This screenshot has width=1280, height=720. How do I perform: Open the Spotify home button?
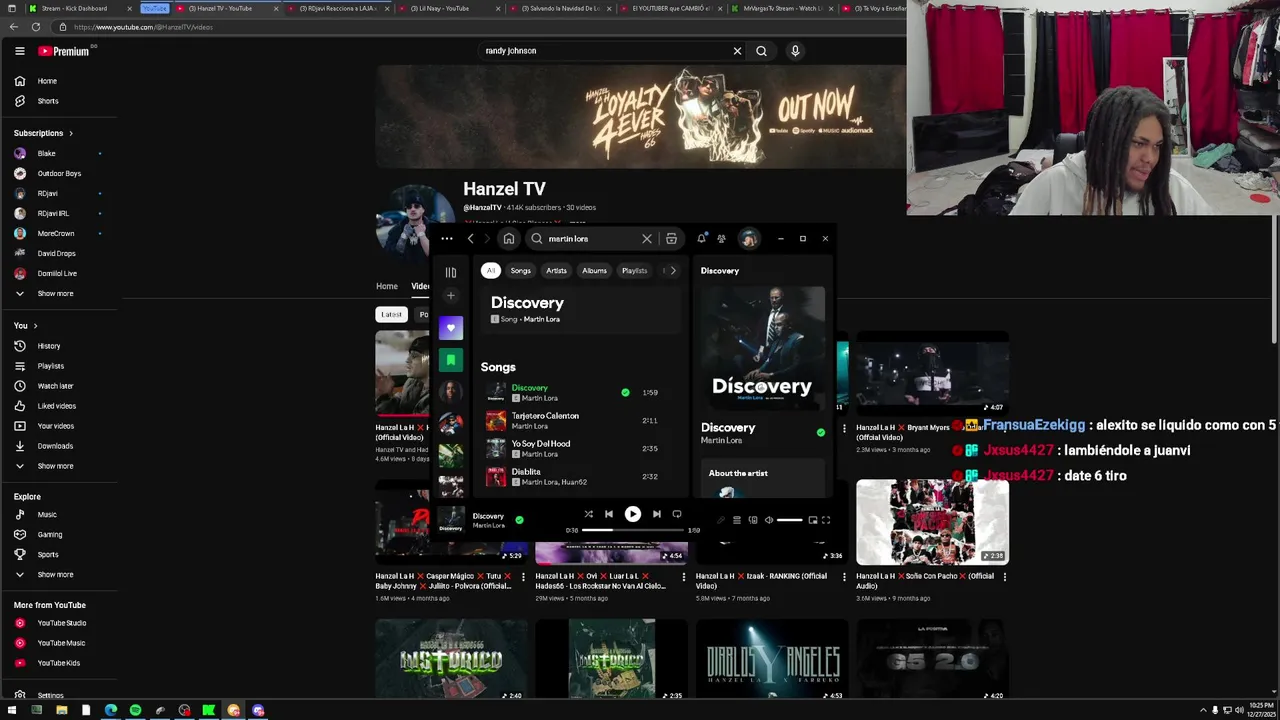pyautogui.click(x=509, y=239)
